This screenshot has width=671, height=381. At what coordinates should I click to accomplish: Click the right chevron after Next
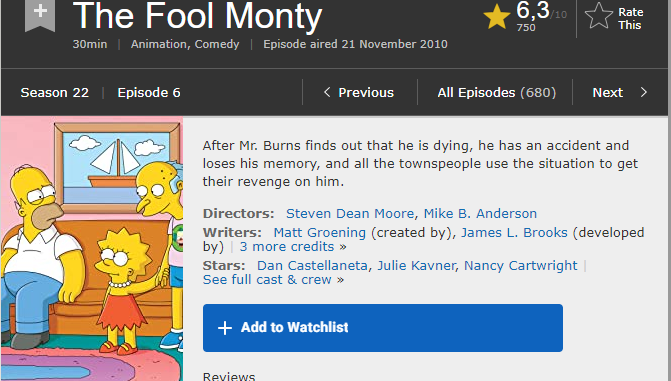point(644,92)
